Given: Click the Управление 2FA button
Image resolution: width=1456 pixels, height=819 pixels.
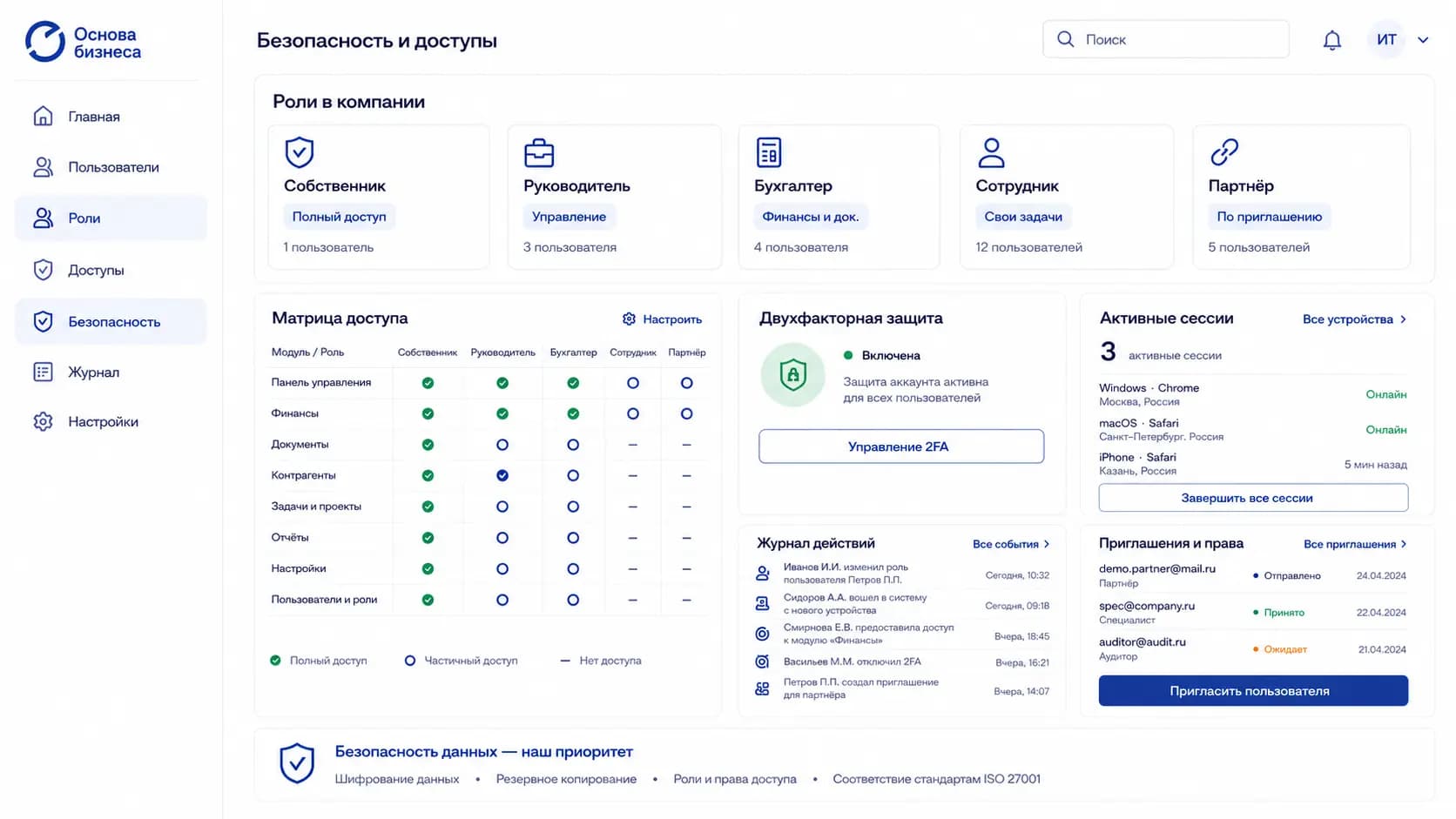Looking at the screenshot, I should [x=901, y=446].
